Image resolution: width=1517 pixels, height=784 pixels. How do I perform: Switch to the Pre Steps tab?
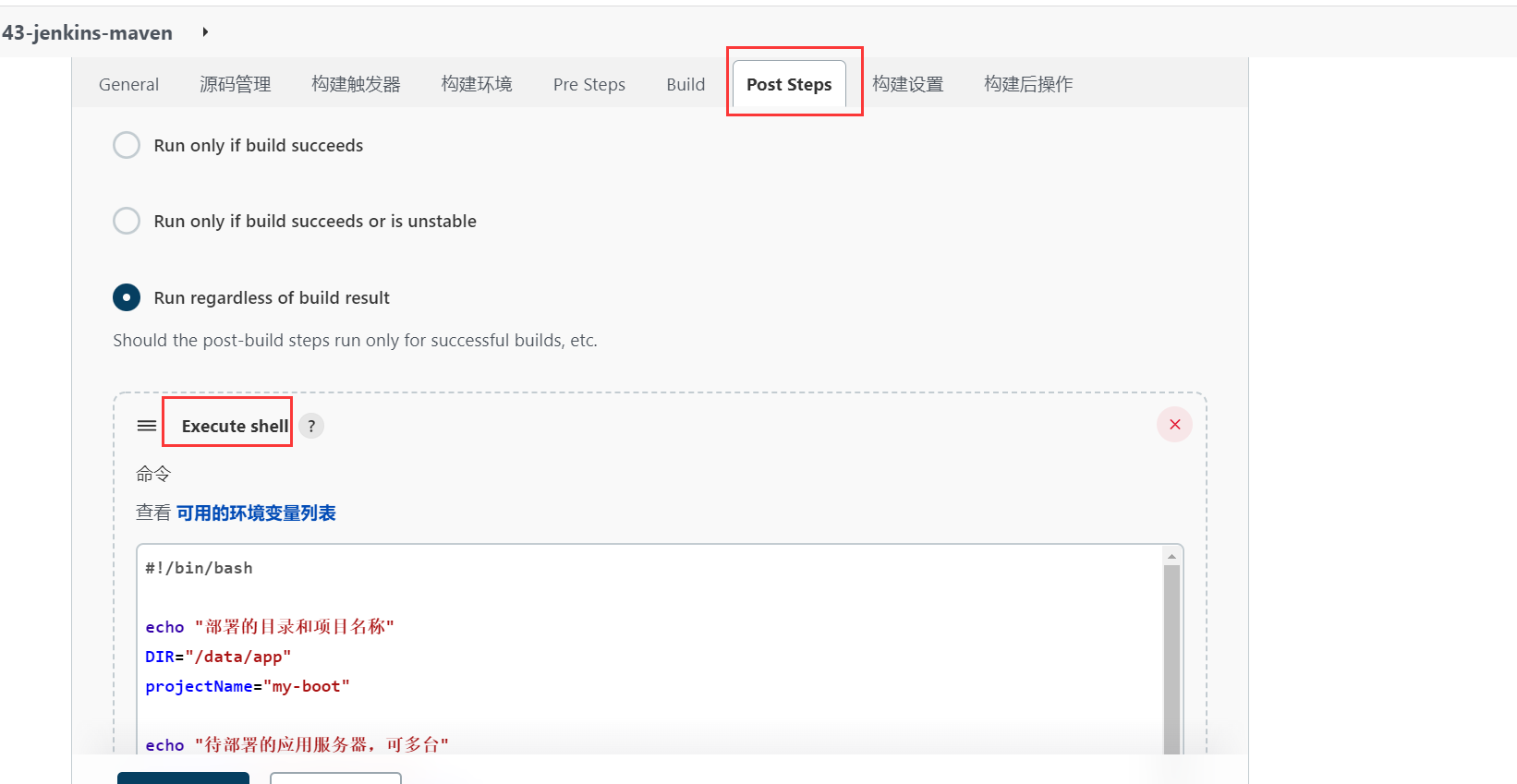[589, 84]
